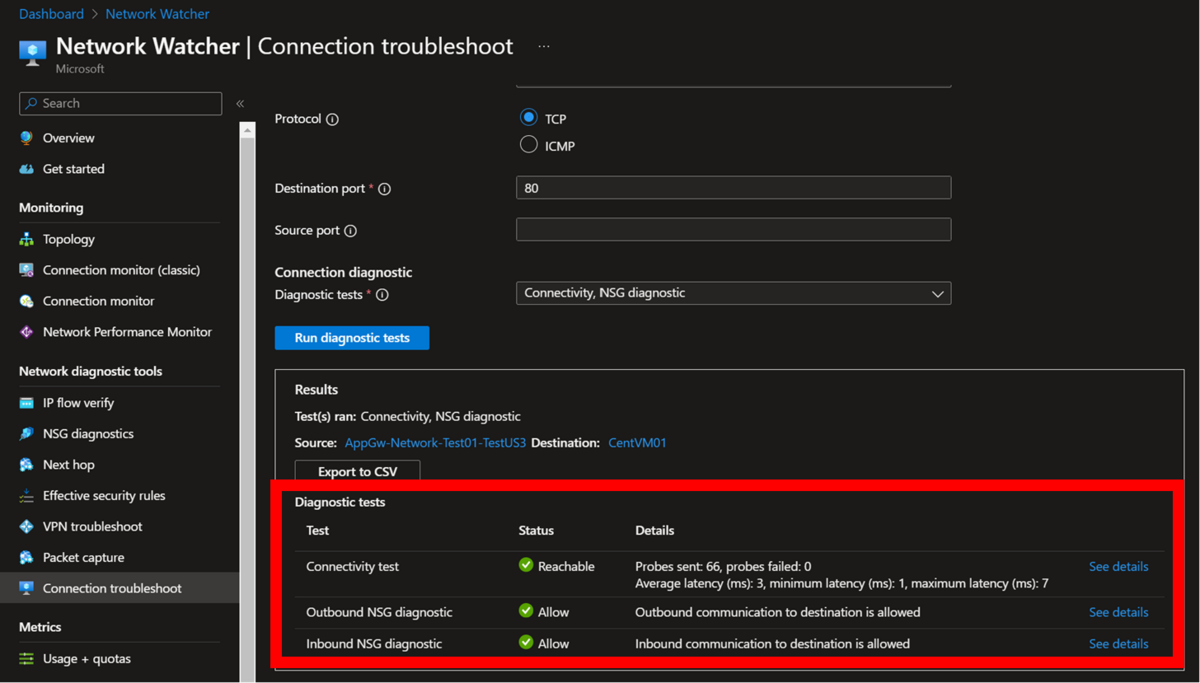Click the Connection troubleshoot sidebar icon

pos(27,588)
